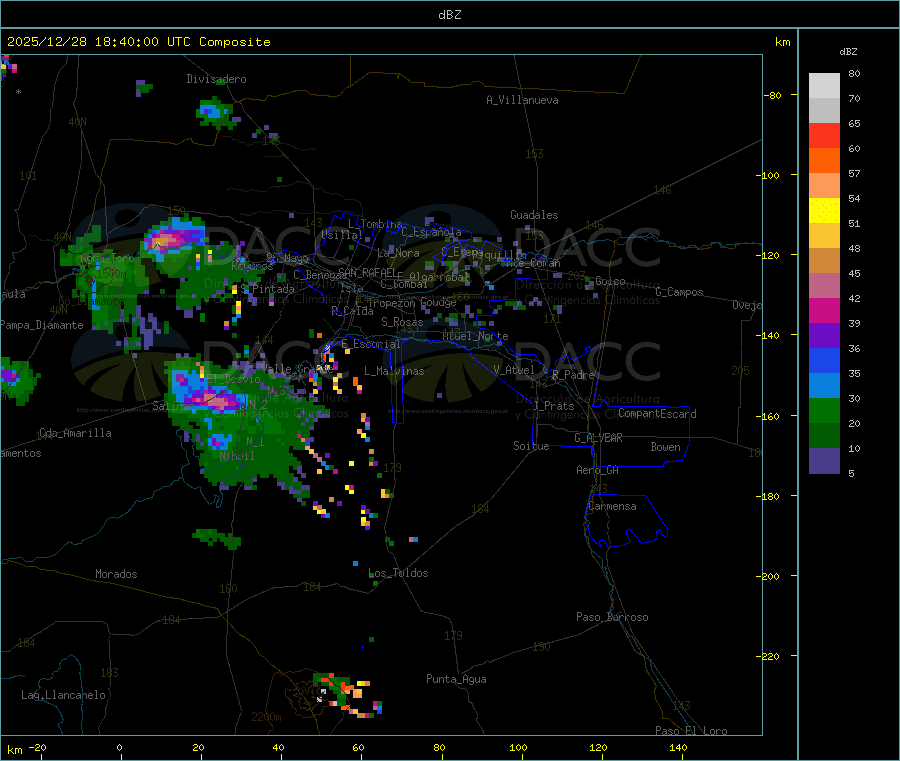Pick the yellow 51-54 dBZ legend color
This screenshot has width=900, height=761.
(824, 211)
